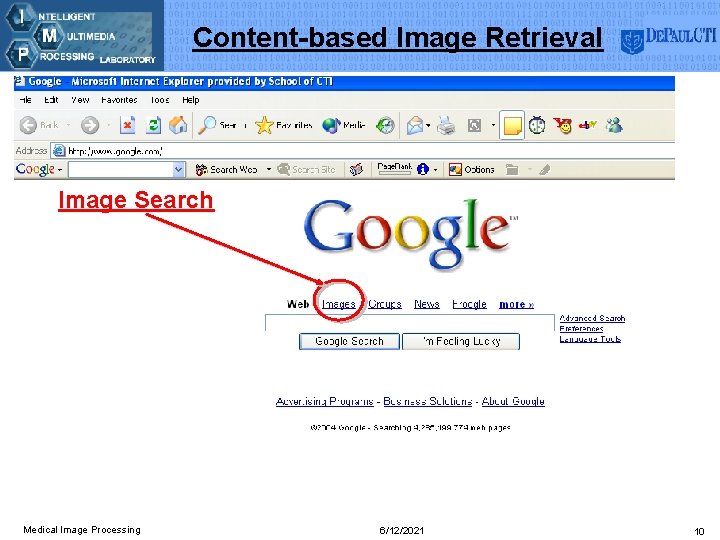This screenshot has height=540, width=720.
Task: Click the Stop page loading icon
Action: tap(127, 125)
